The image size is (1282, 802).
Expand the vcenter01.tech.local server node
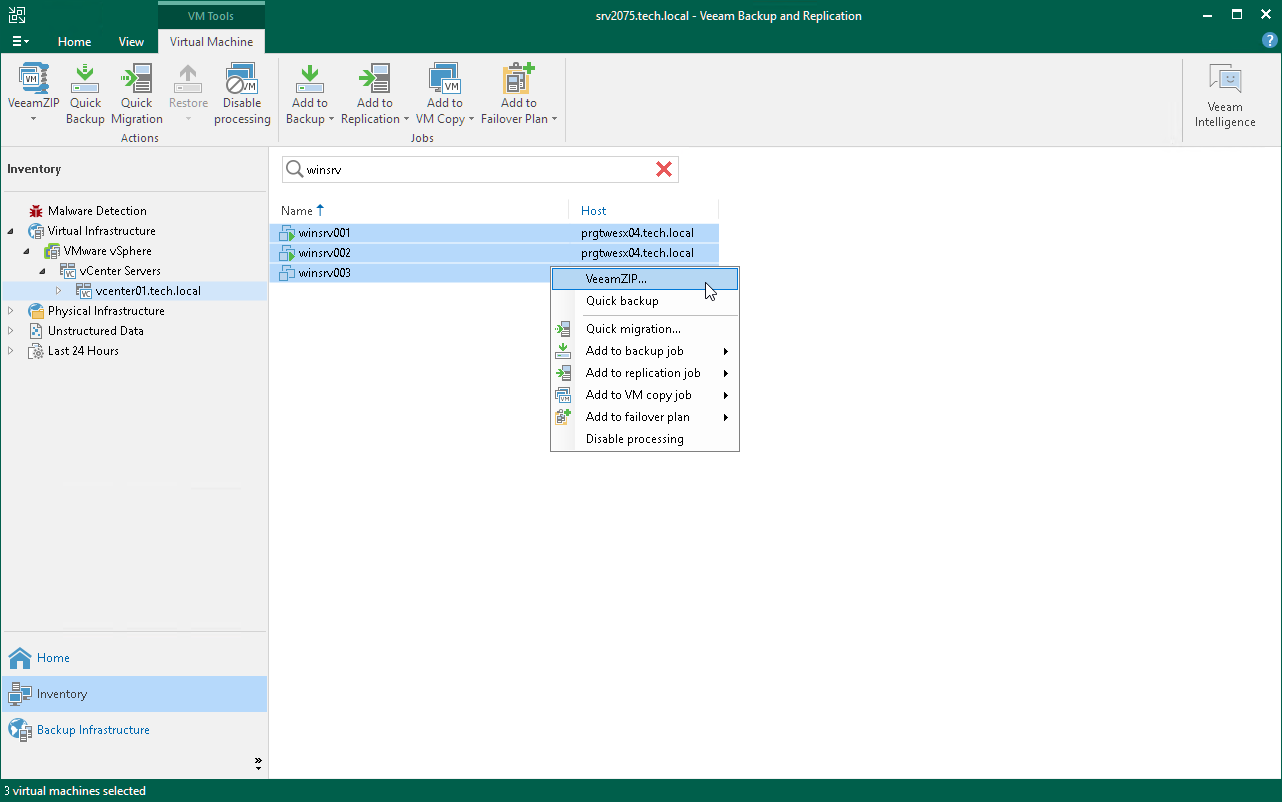point(58,290)
